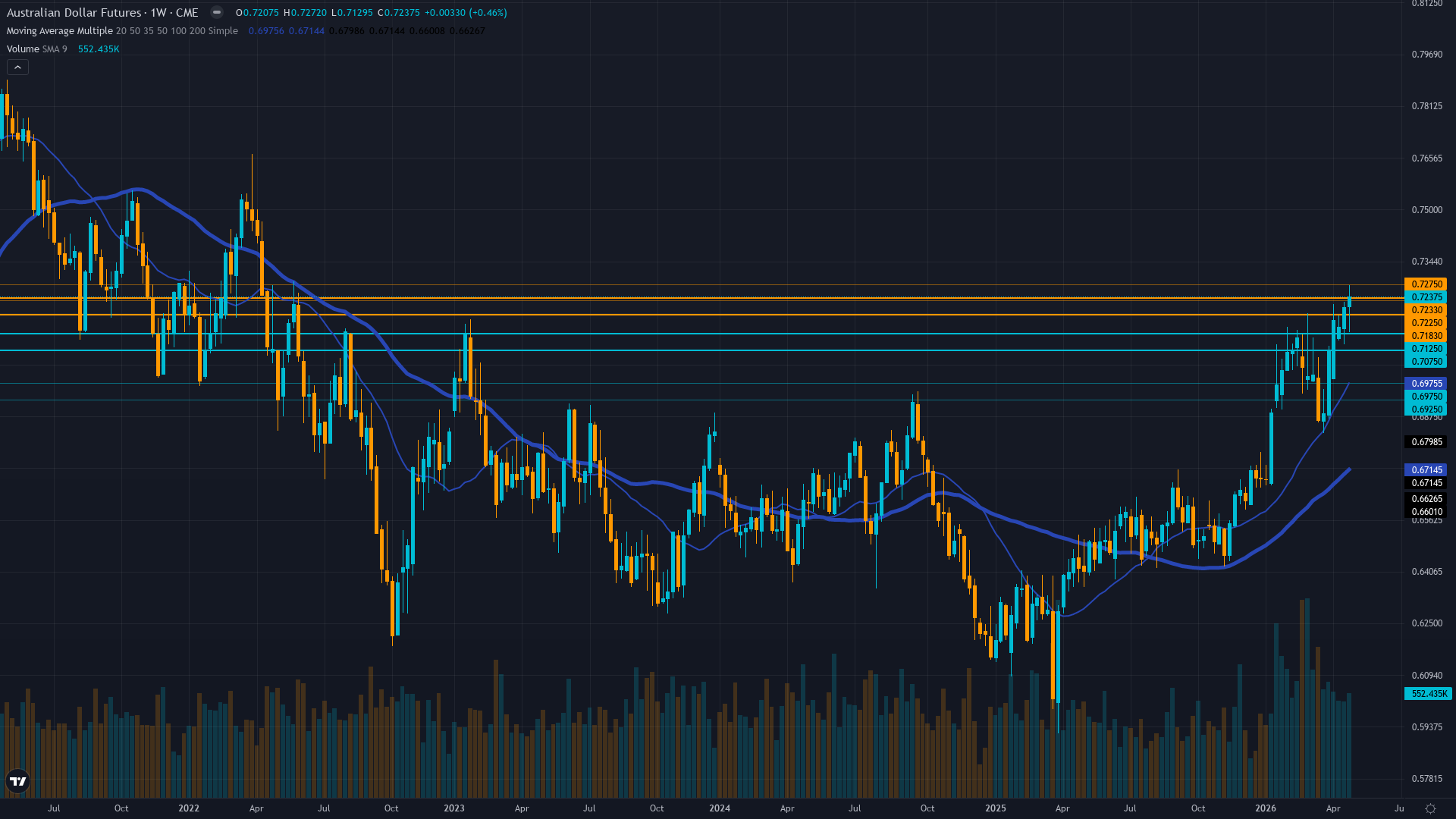
Task: Select the Moving Average Multiple indicator legend
Action: (x=122, y=31)
